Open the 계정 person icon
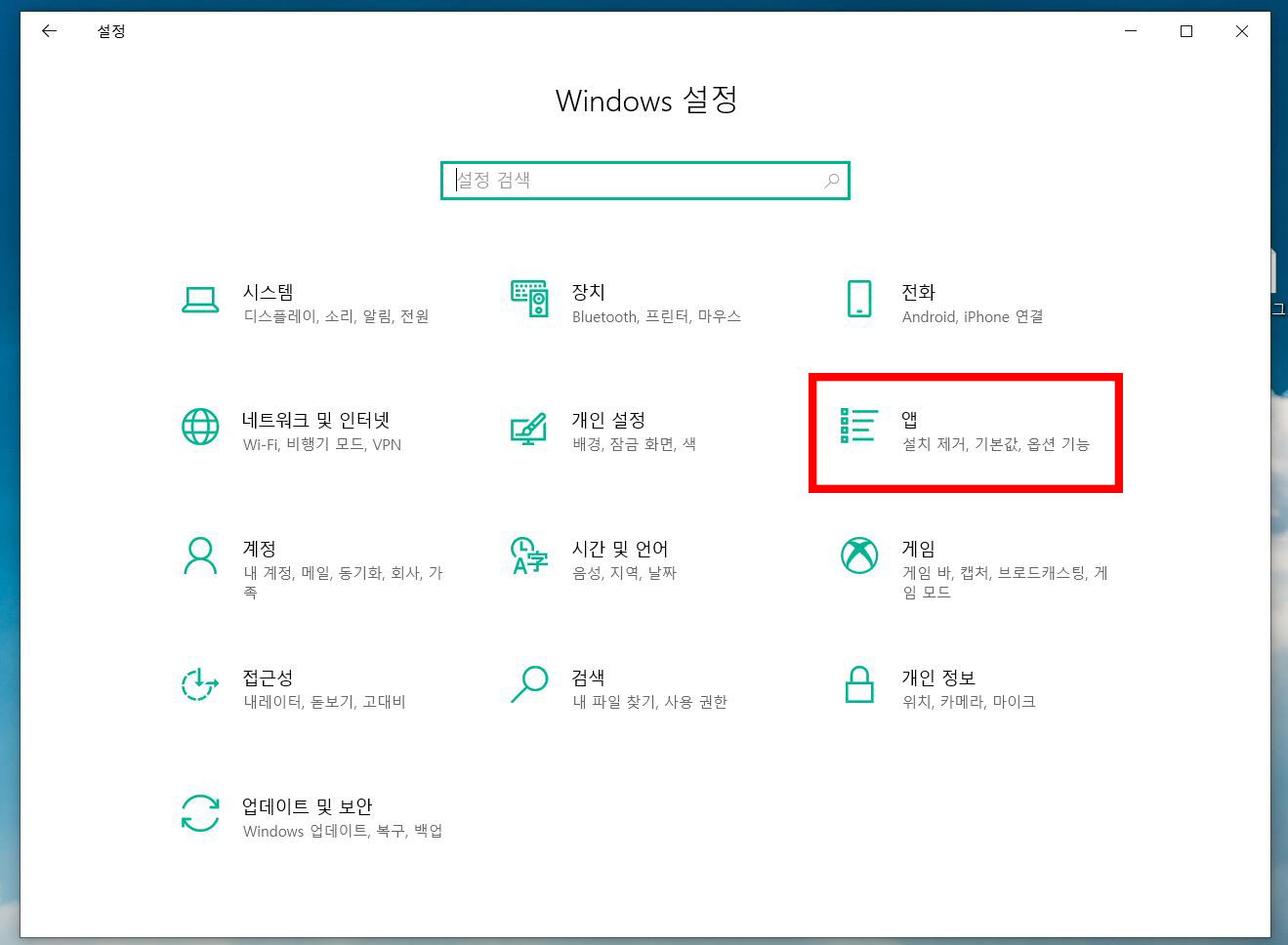The image size is (1288, 945). tap(200, 555)
